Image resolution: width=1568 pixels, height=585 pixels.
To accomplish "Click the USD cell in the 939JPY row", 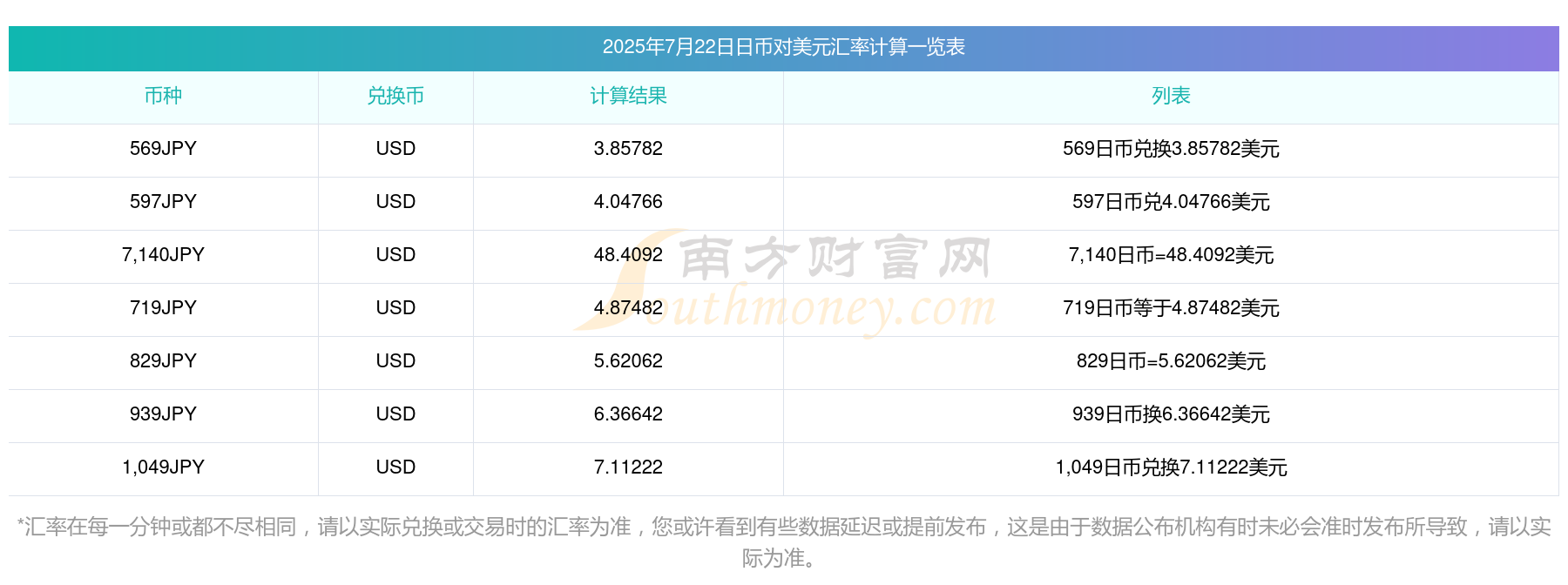I will [395, 414].
